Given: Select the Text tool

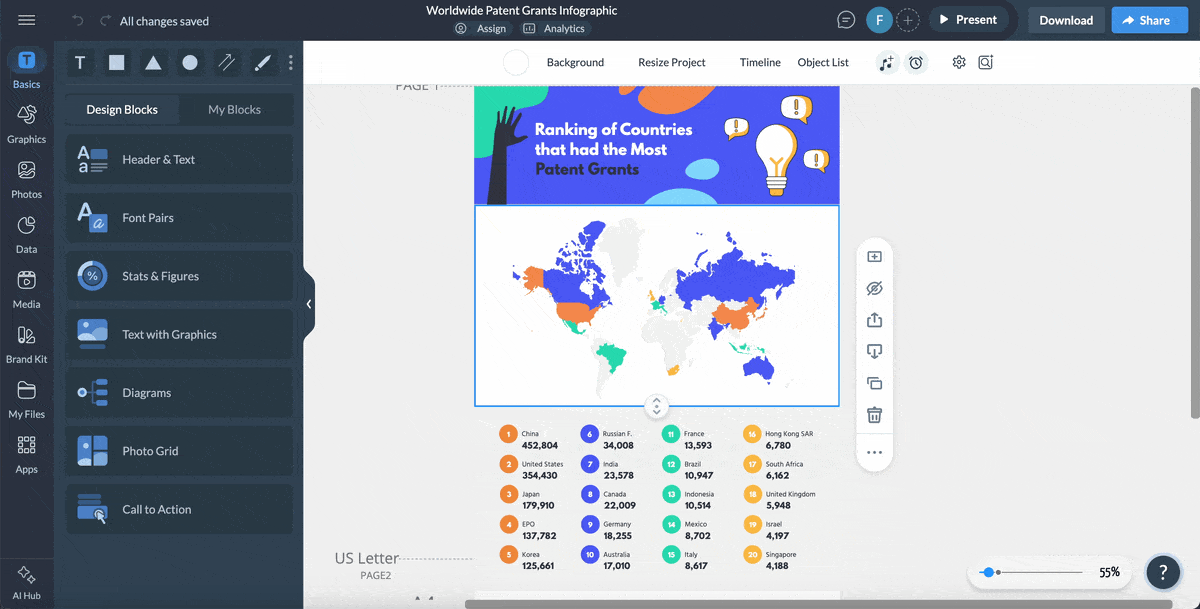Looking at the screenshot, I should [79, 62].
